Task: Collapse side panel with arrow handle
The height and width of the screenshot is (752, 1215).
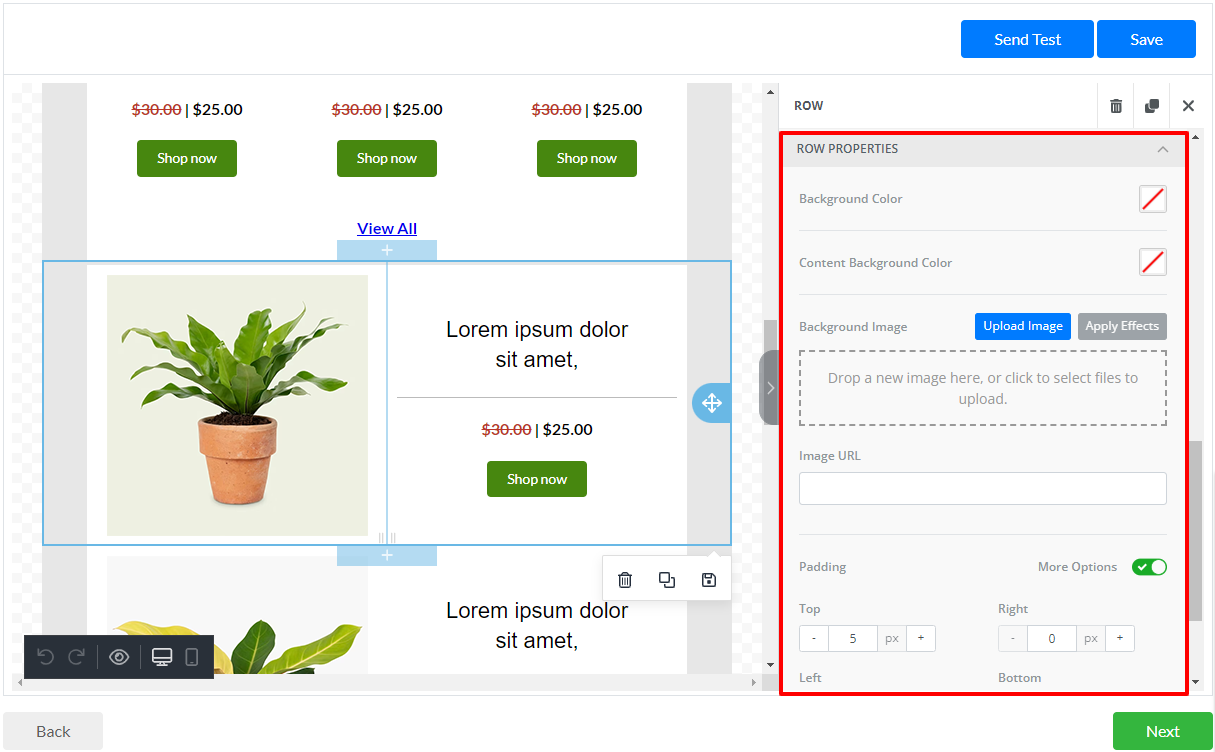Action: coord(769,387)
